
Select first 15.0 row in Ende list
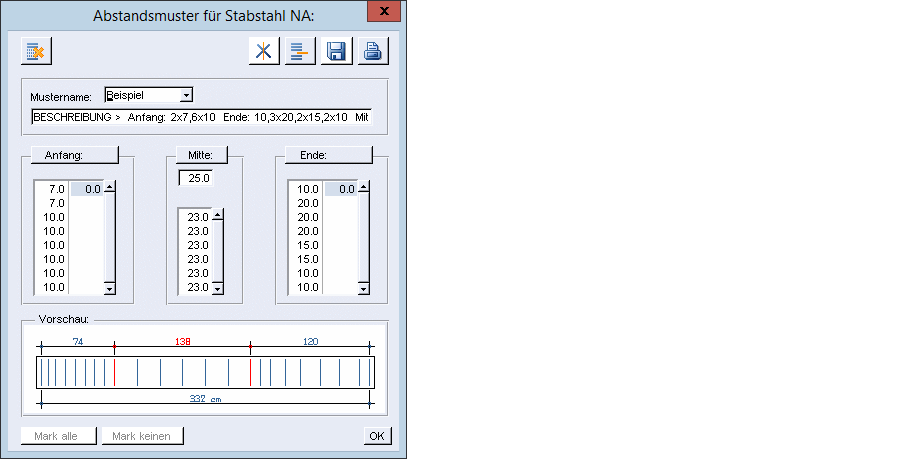pyautogui.click(x=306, y=245)
